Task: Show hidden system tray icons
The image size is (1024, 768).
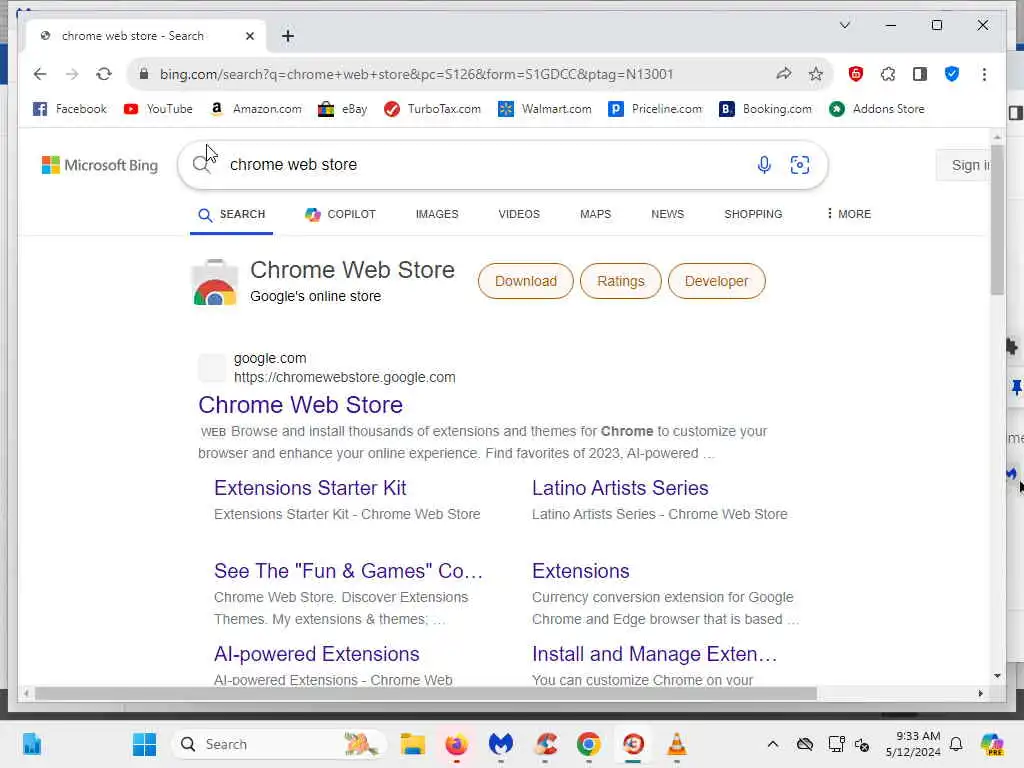Action: (x=773, y=744)
